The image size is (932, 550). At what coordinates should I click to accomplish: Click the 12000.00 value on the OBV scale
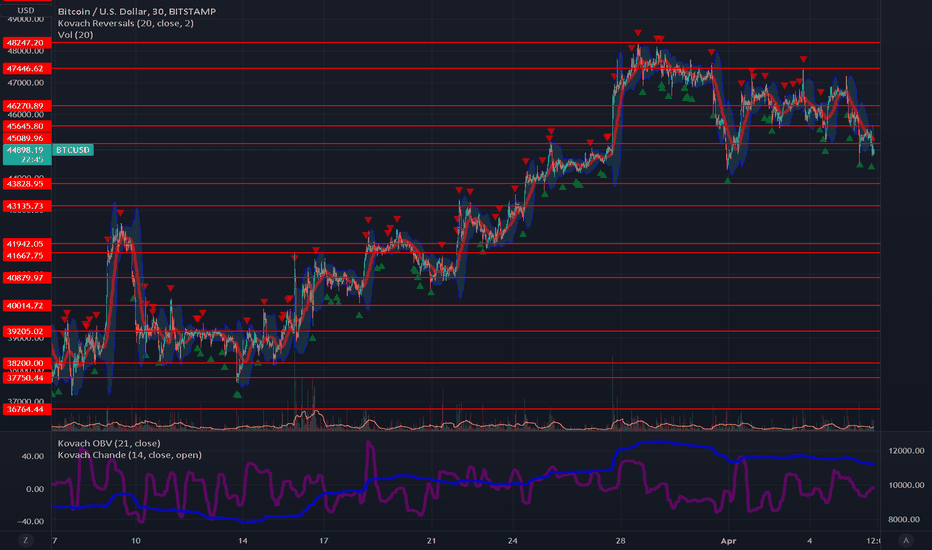click(x=906, y=451)
